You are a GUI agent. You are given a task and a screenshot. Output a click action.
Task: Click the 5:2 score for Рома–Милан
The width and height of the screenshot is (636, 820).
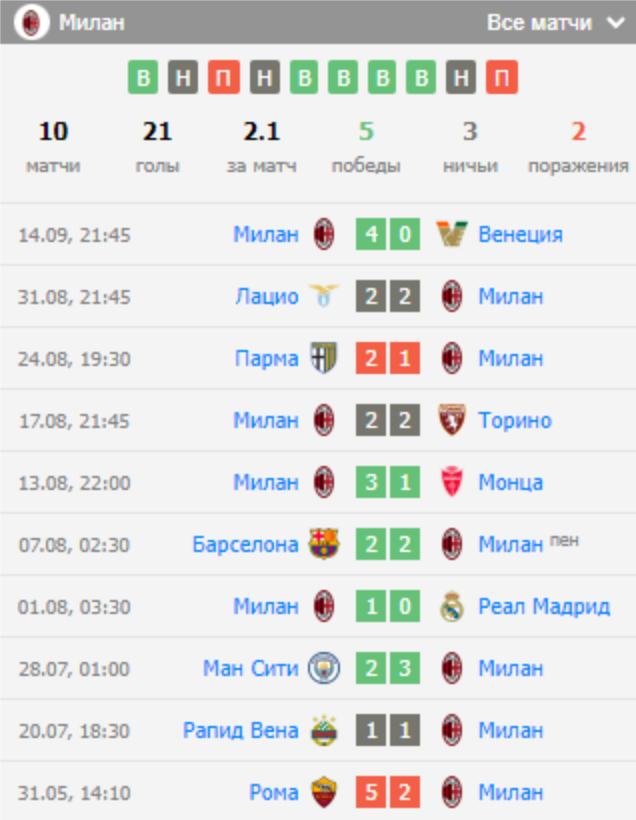point(387,792)
